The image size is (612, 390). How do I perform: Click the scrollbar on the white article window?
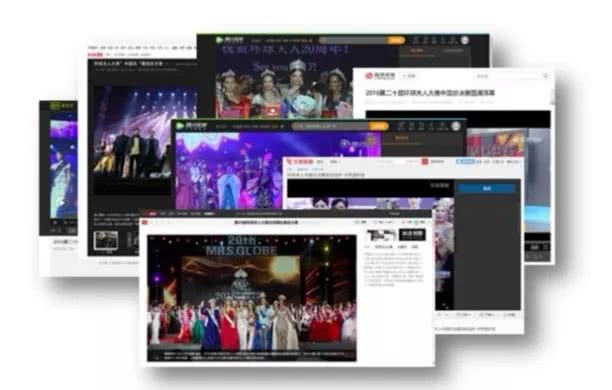(552, 96)
